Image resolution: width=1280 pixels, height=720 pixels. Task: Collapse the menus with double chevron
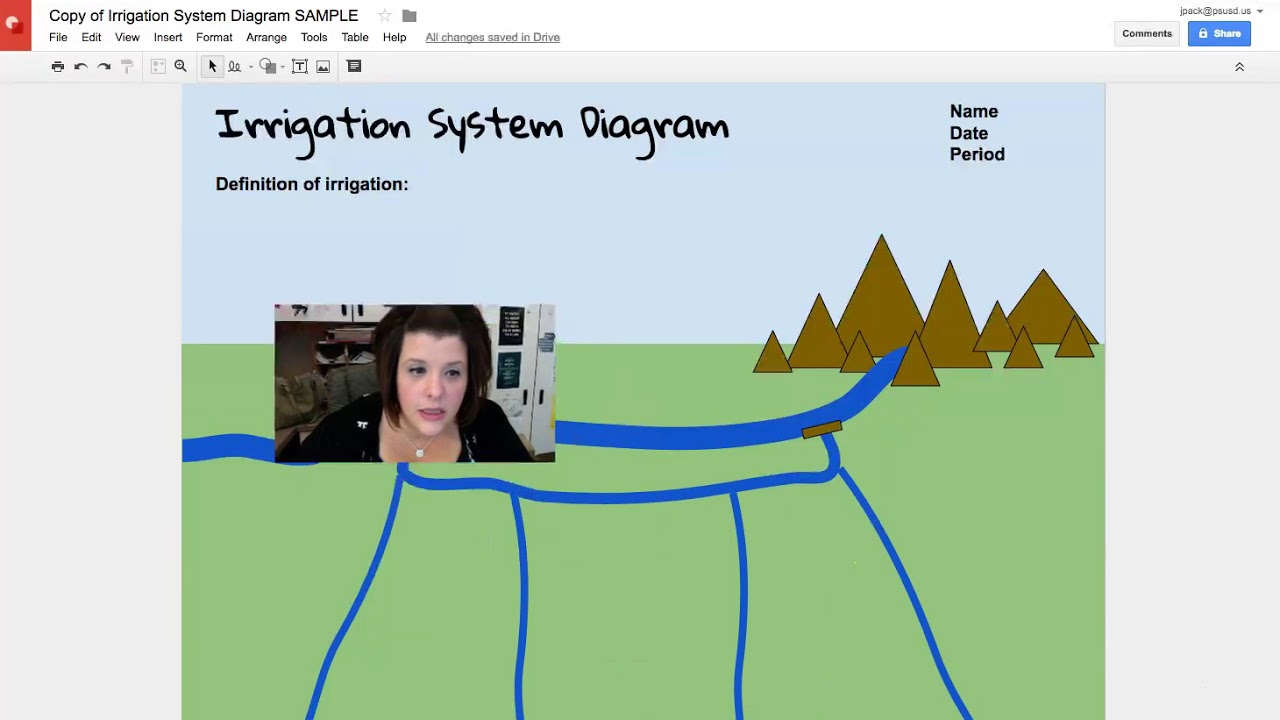[1239, 67]
